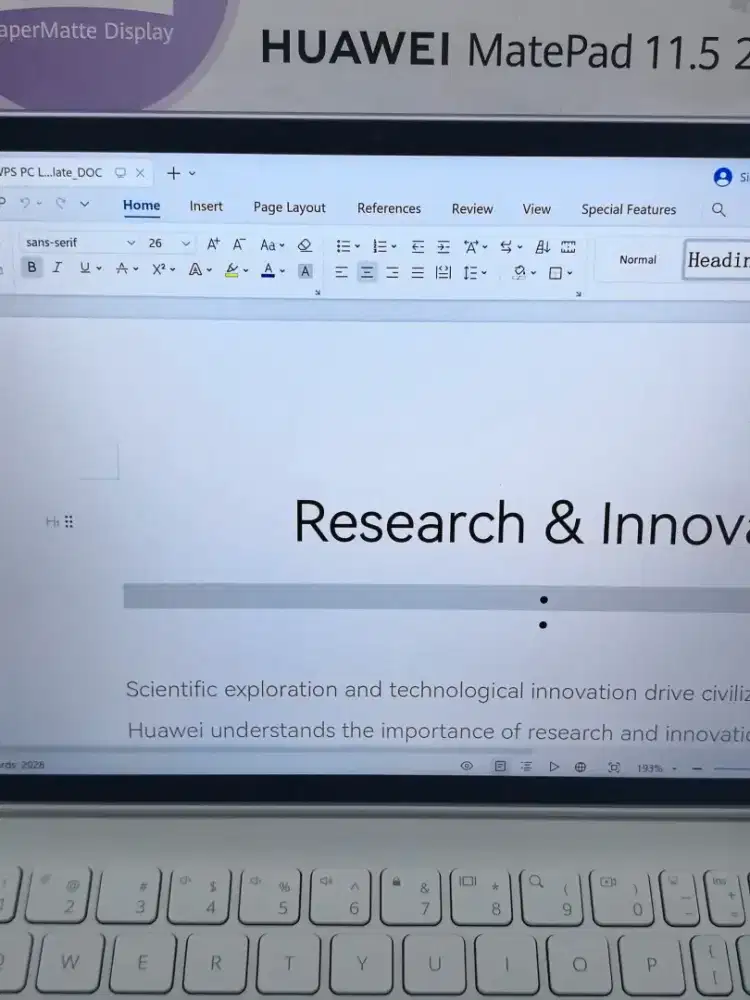Open the Font dialog launcher
Image resolution: width=750 pixels, height=1000 pixels.
pyautogui.click(x=318, y=293)
